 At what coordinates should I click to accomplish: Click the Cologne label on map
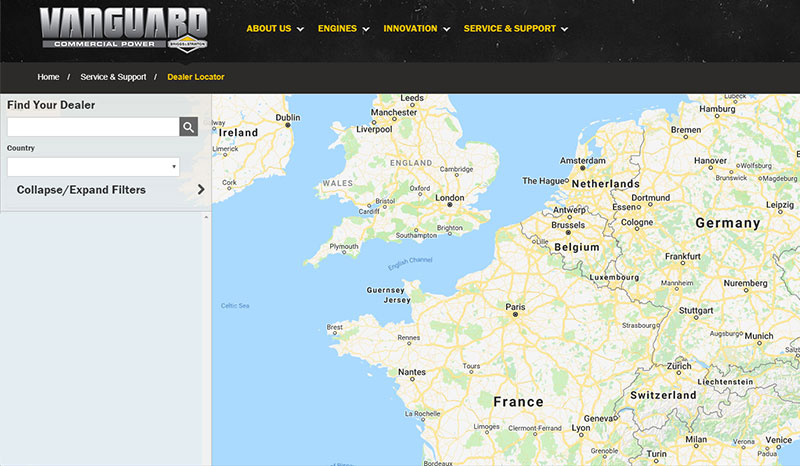coord(637,222)
